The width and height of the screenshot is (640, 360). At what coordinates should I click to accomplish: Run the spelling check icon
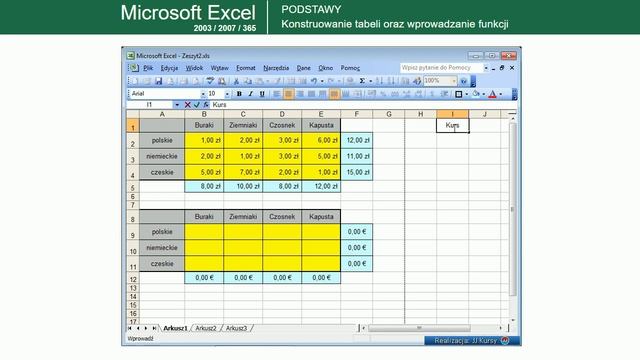(x=210, y=81)
